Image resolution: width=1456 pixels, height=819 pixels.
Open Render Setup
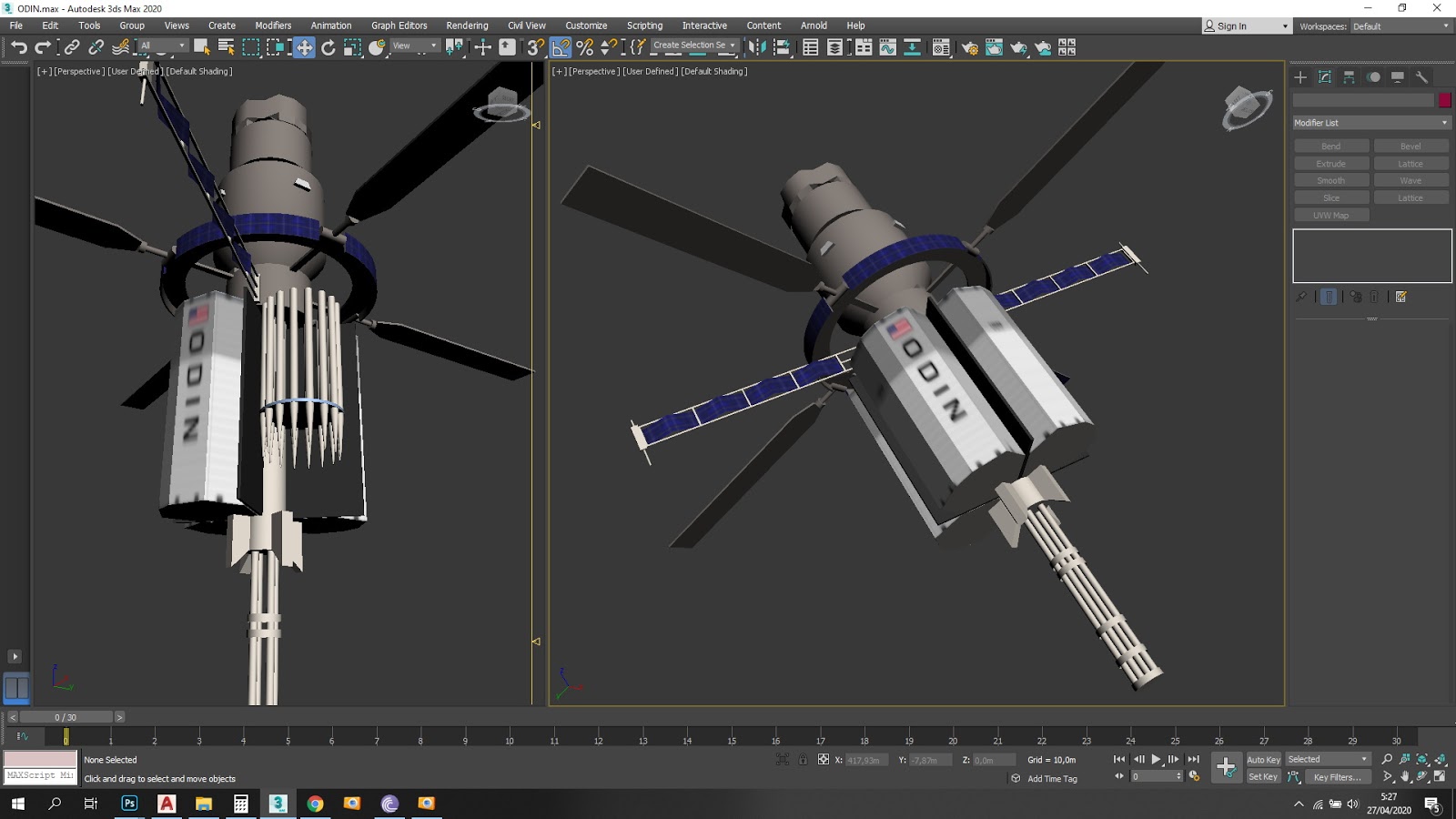968,46
